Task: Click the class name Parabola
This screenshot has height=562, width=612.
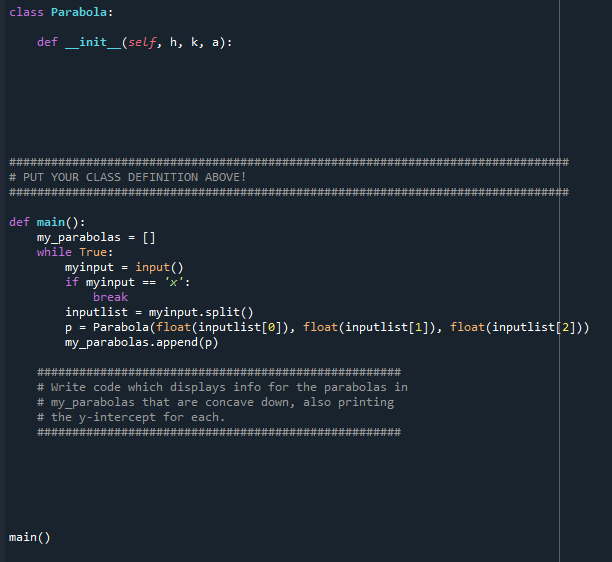Action: [79, 12]
